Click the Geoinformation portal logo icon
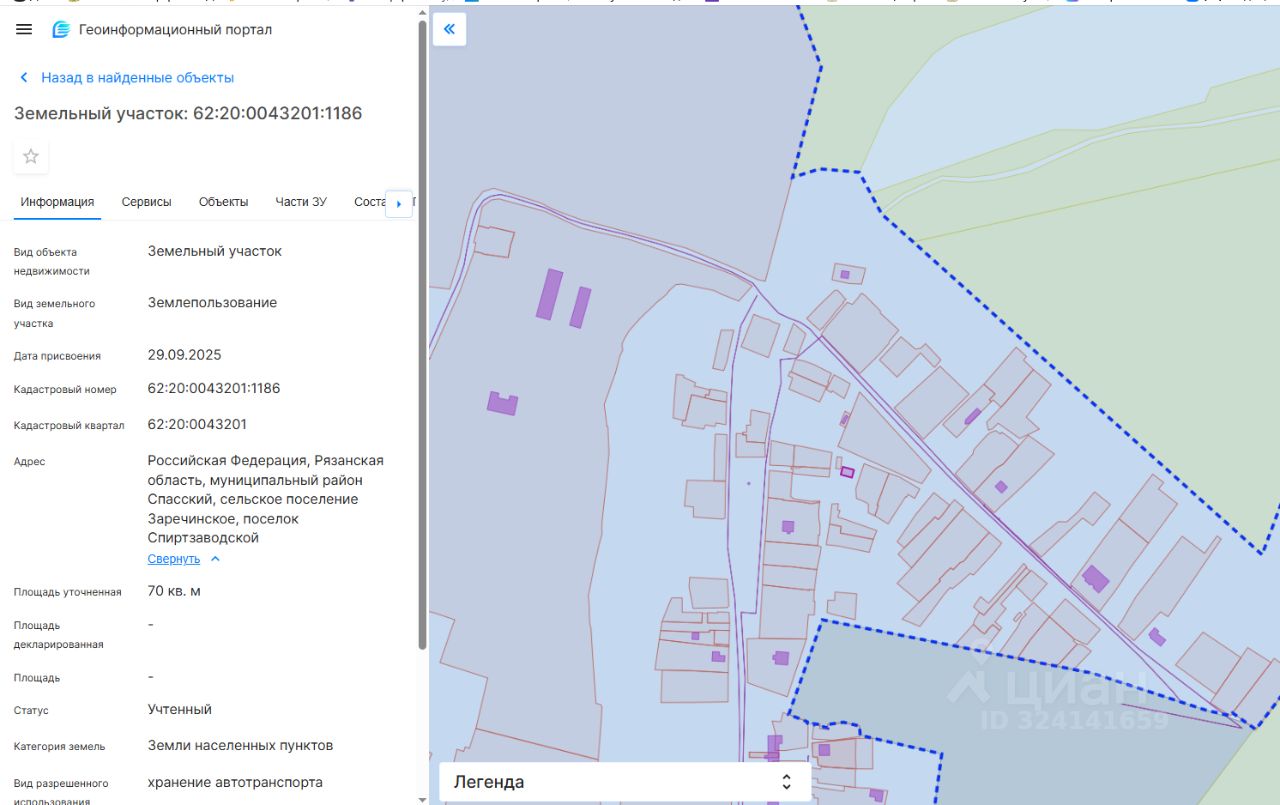 coord(62,30)
